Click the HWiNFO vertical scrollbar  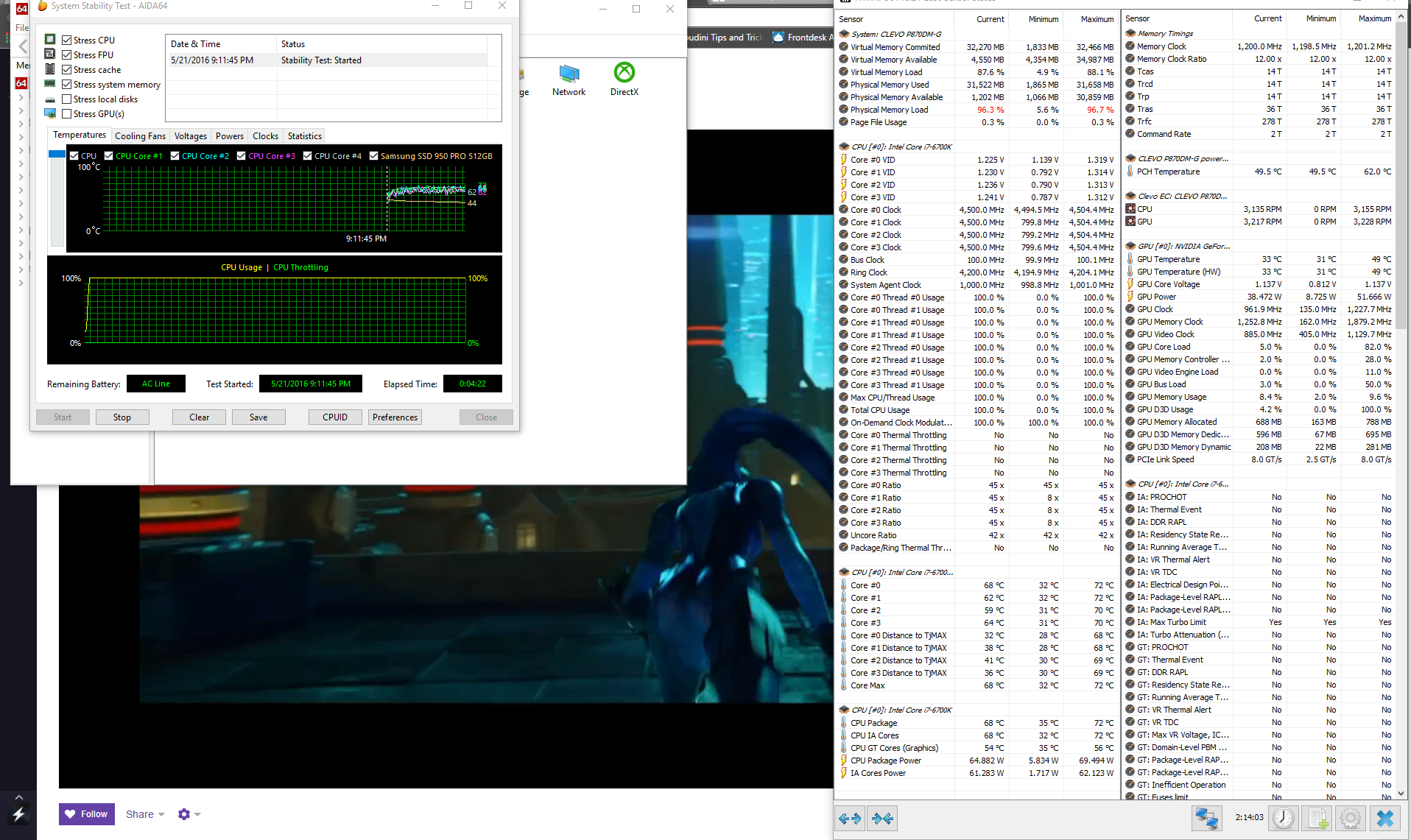(x=1401, y=177)
